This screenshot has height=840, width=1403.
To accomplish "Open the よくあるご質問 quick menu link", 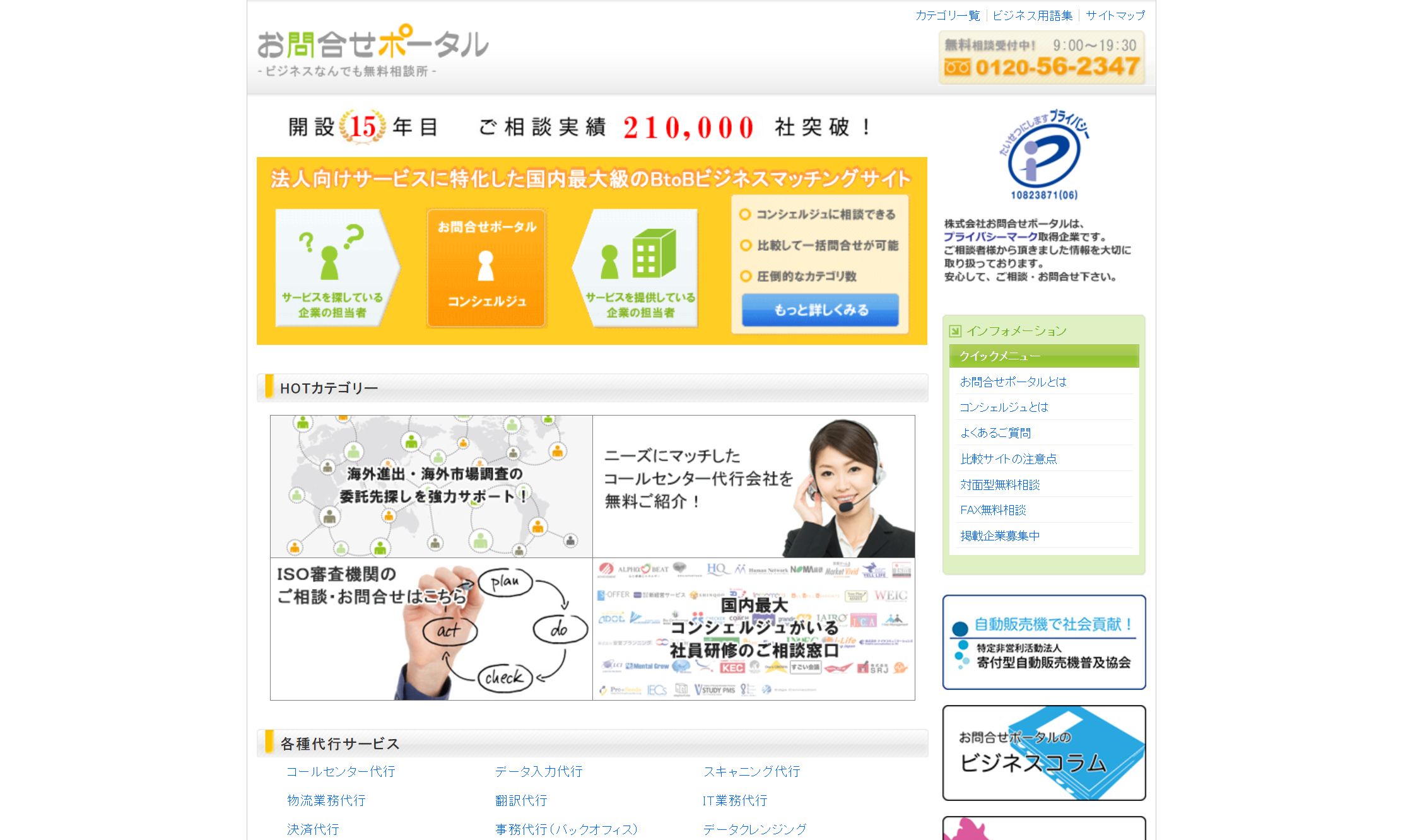I will point(995,433).
